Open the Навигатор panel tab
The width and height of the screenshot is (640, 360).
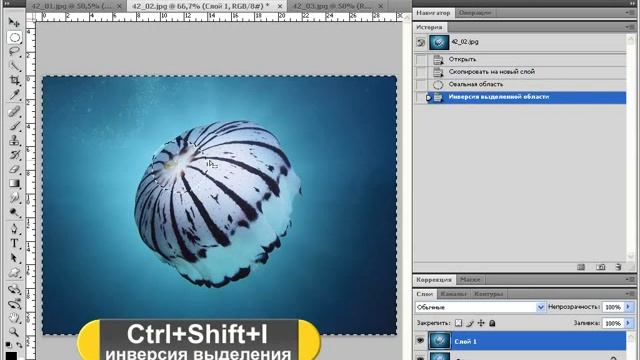click(433, 13)
